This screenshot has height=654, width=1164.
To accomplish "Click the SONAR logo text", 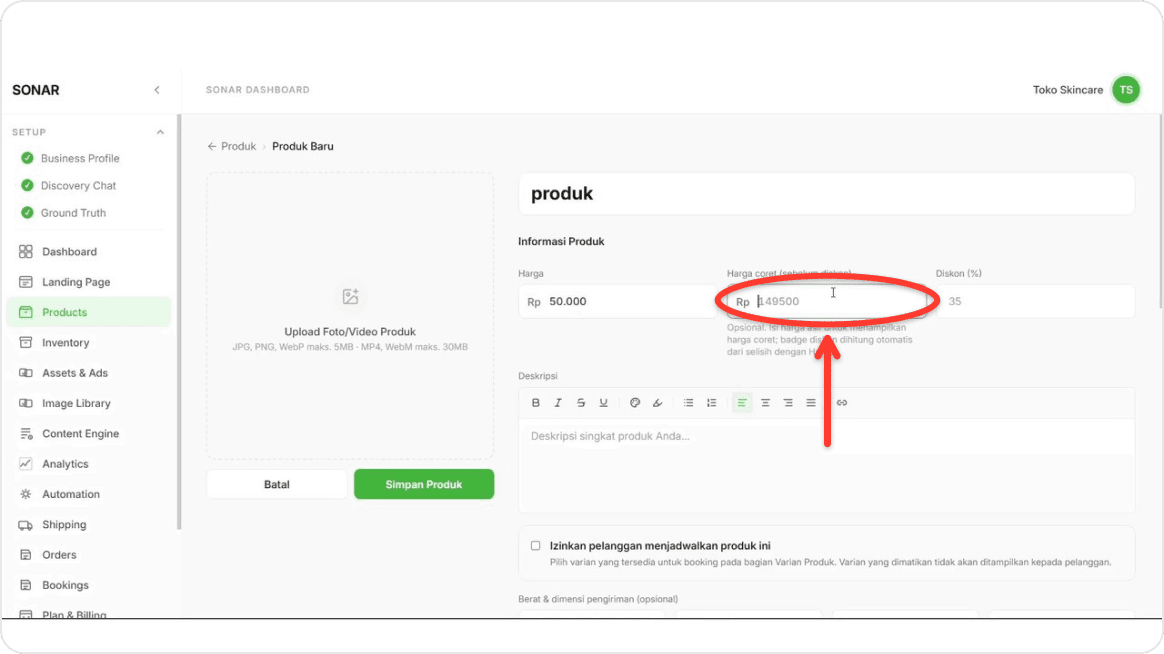I will click(36, 90).
